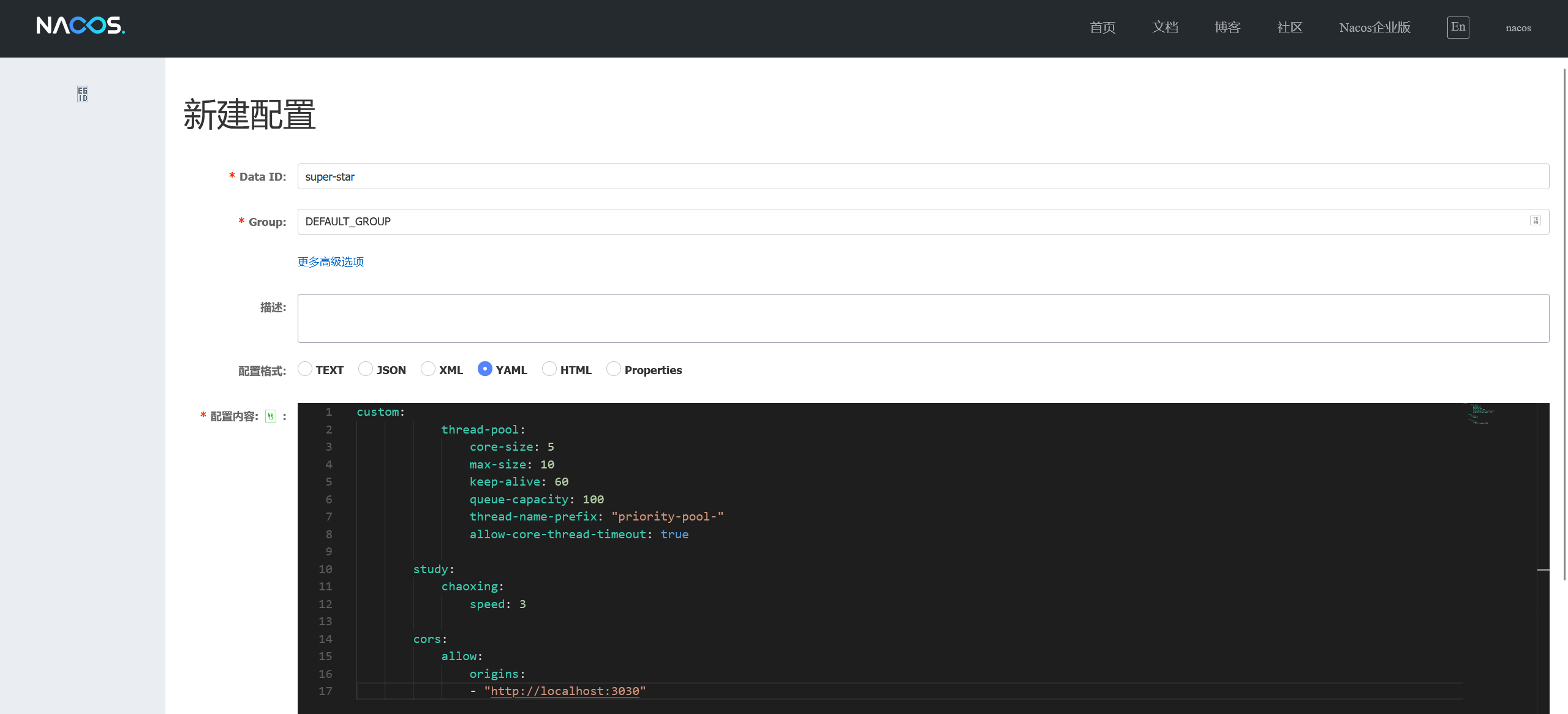
Task: Open the 社区 nav item
Action: coord(1290,28)
